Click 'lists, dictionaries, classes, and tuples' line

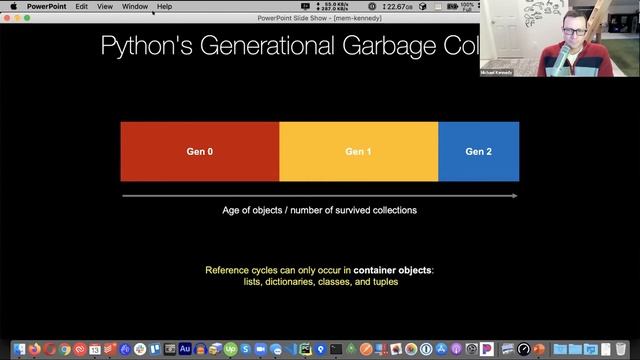coord(321,282)
